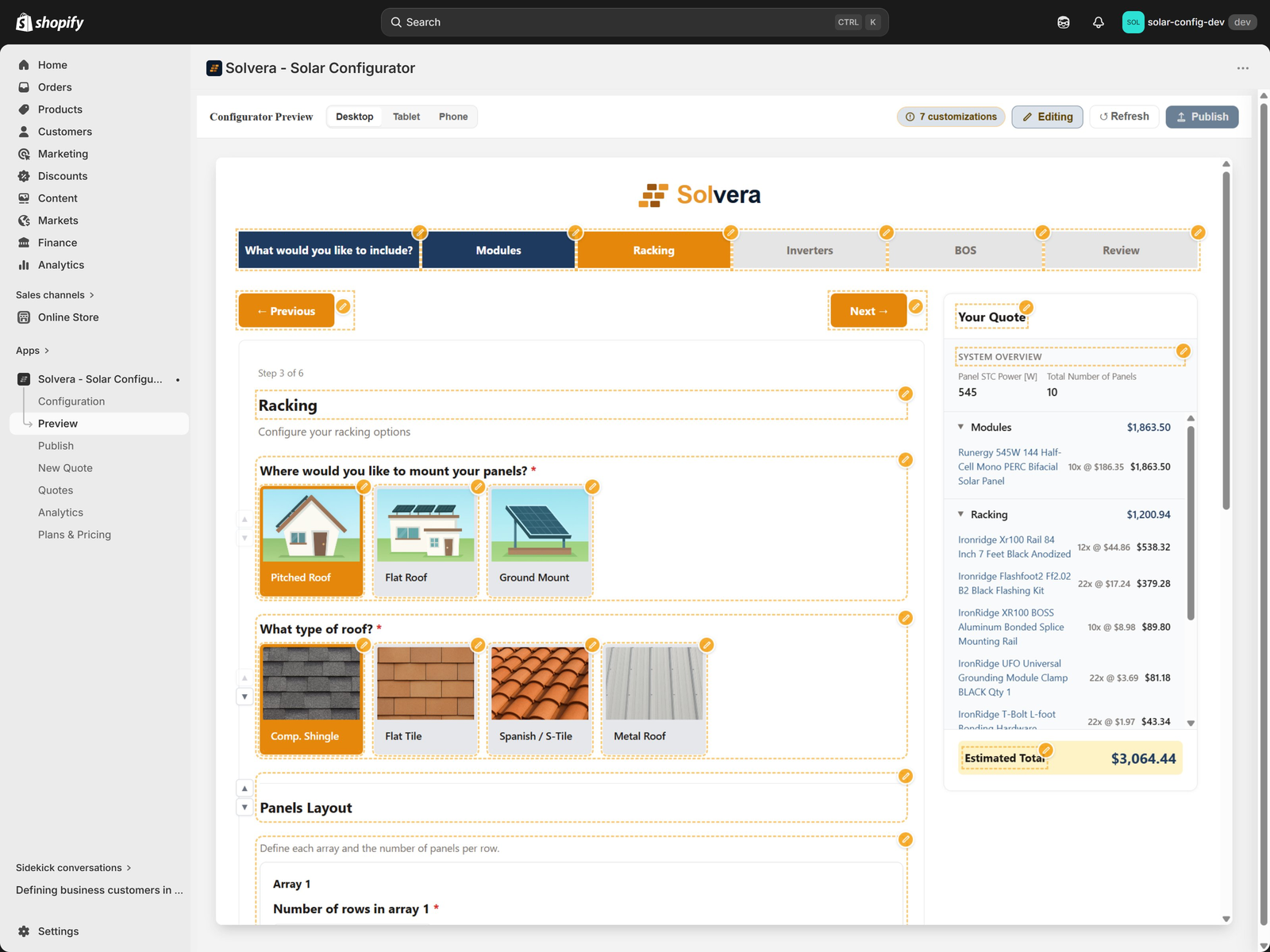Go to the Inverters step tab
1270x952 pixels.
(x=810, y=250)
